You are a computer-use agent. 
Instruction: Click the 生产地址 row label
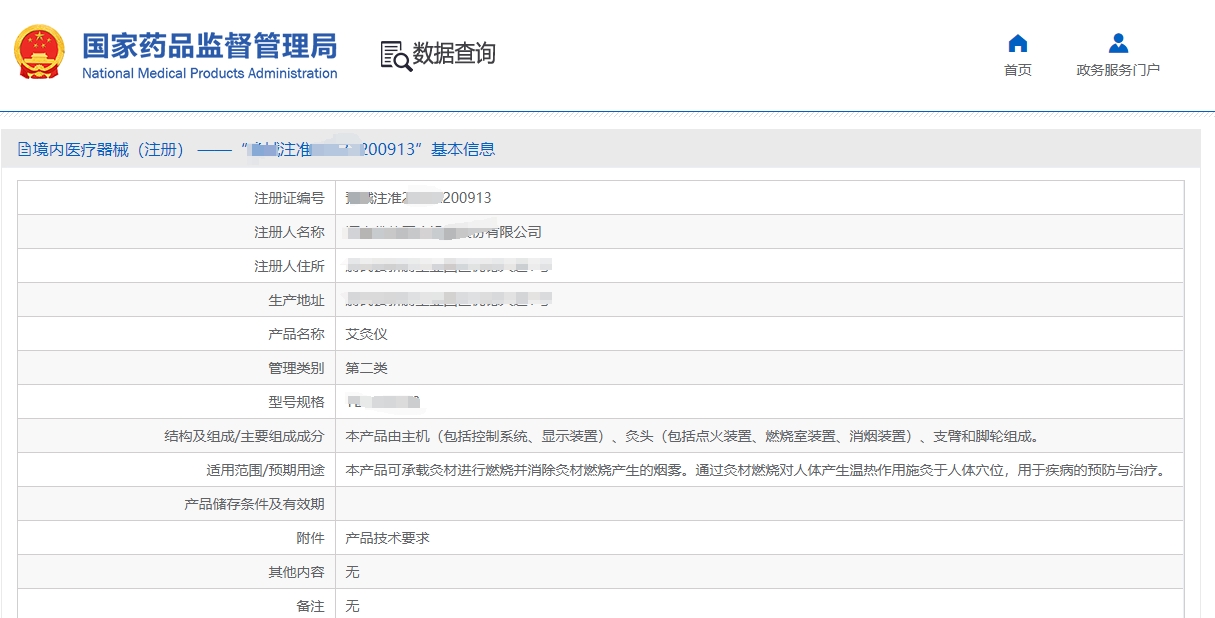pos(296,300)
